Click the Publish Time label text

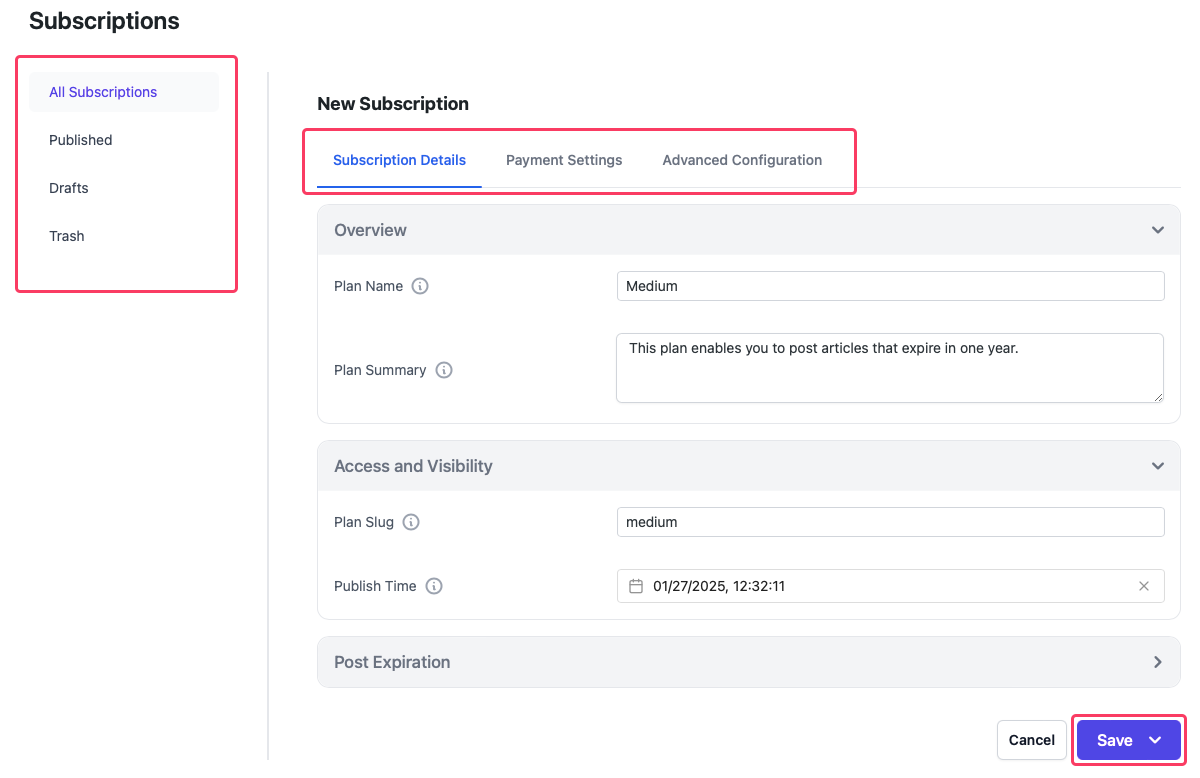(x=375, y=586)
